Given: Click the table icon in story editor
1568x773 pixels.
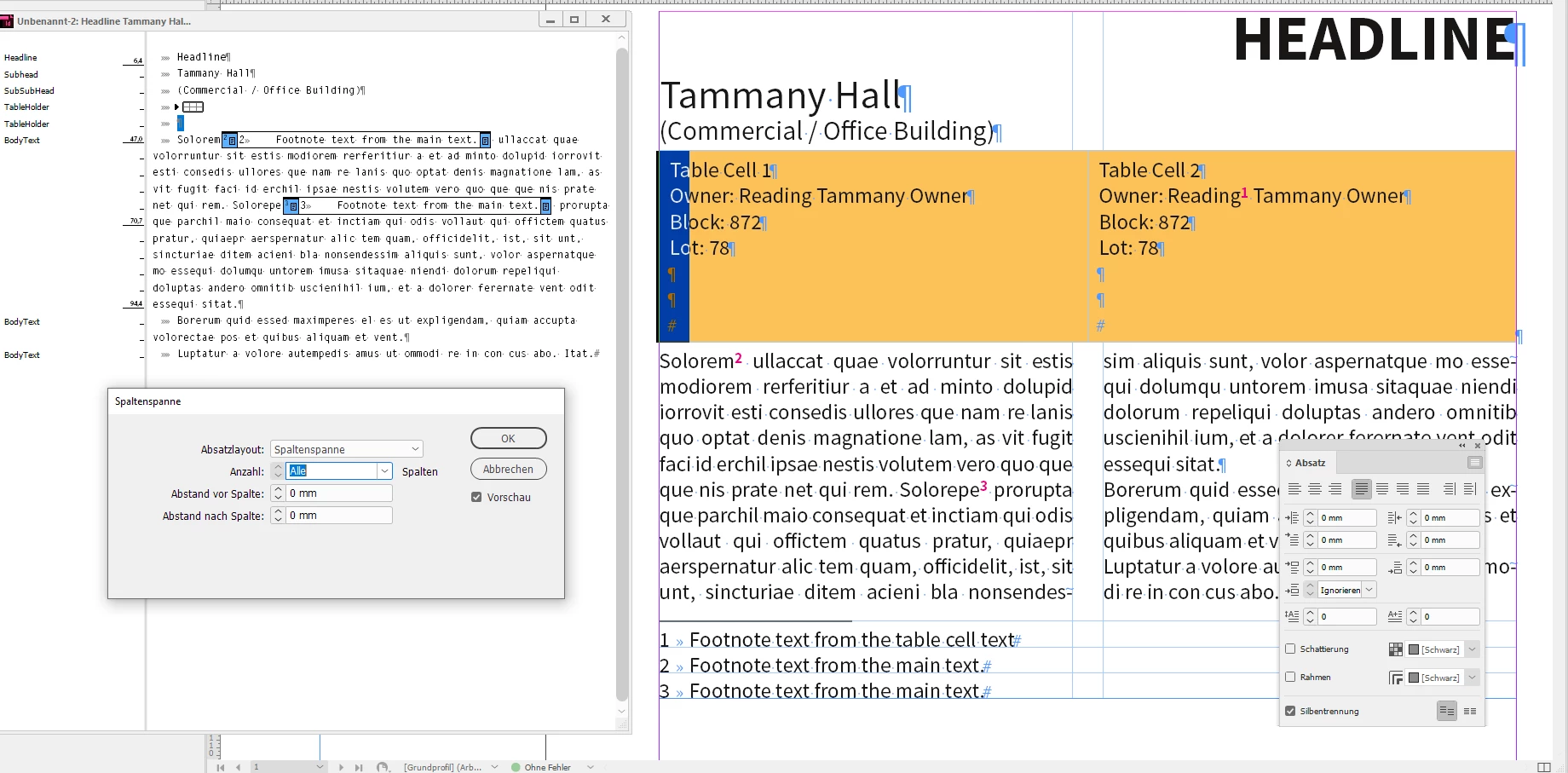Looking at the screenshot, I should pyautogui.click(x=193, y=107).
